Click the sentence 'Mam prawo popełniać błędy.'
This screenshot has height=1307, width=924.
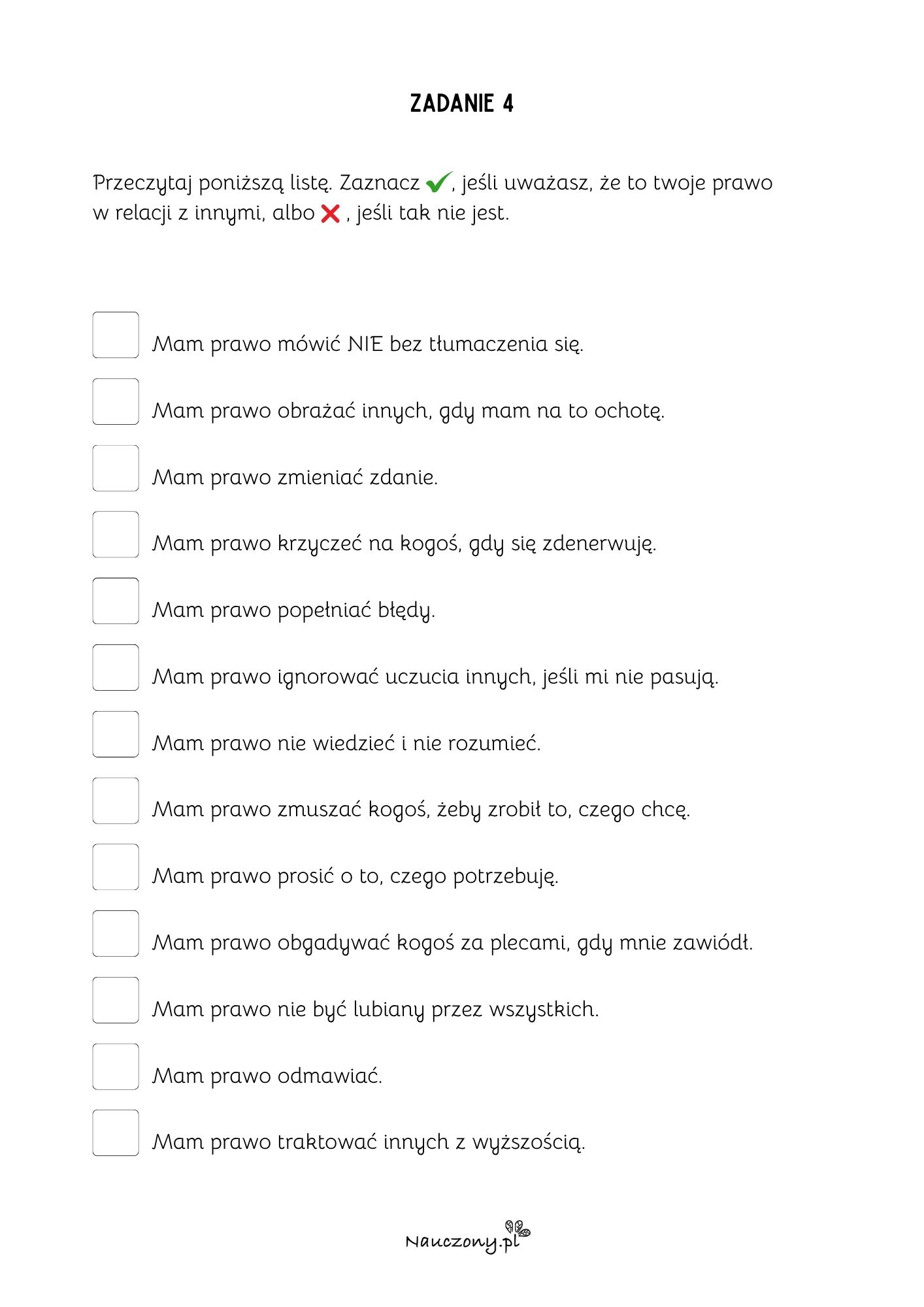294,610
